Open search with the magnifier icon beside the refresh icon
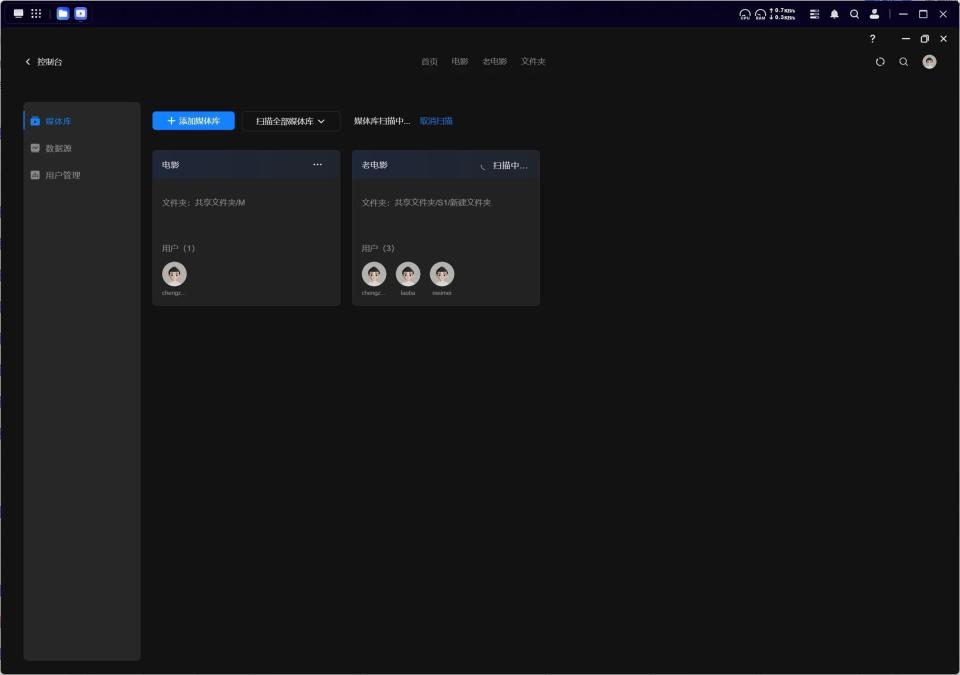 [904, 62]
